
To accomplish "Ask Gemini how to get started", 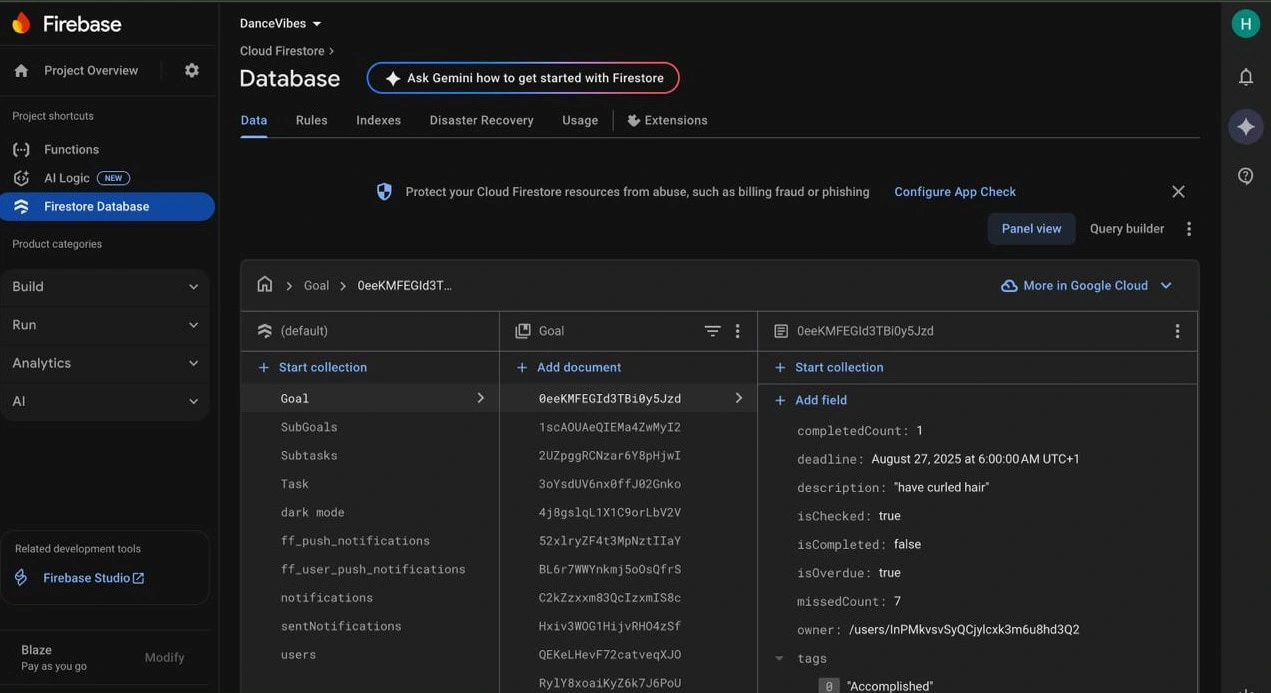I will pos(523,78).
